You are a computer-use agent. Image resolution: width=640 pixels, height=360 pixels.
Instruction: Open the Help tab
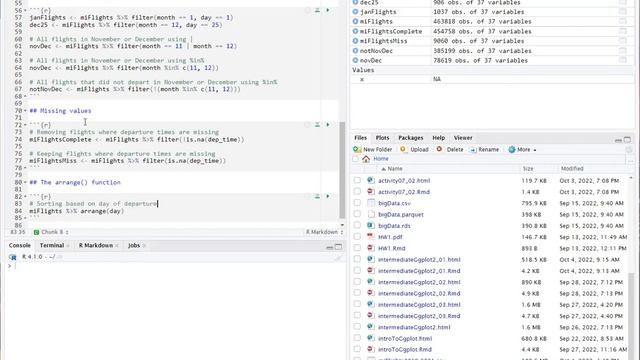(438, 138)
